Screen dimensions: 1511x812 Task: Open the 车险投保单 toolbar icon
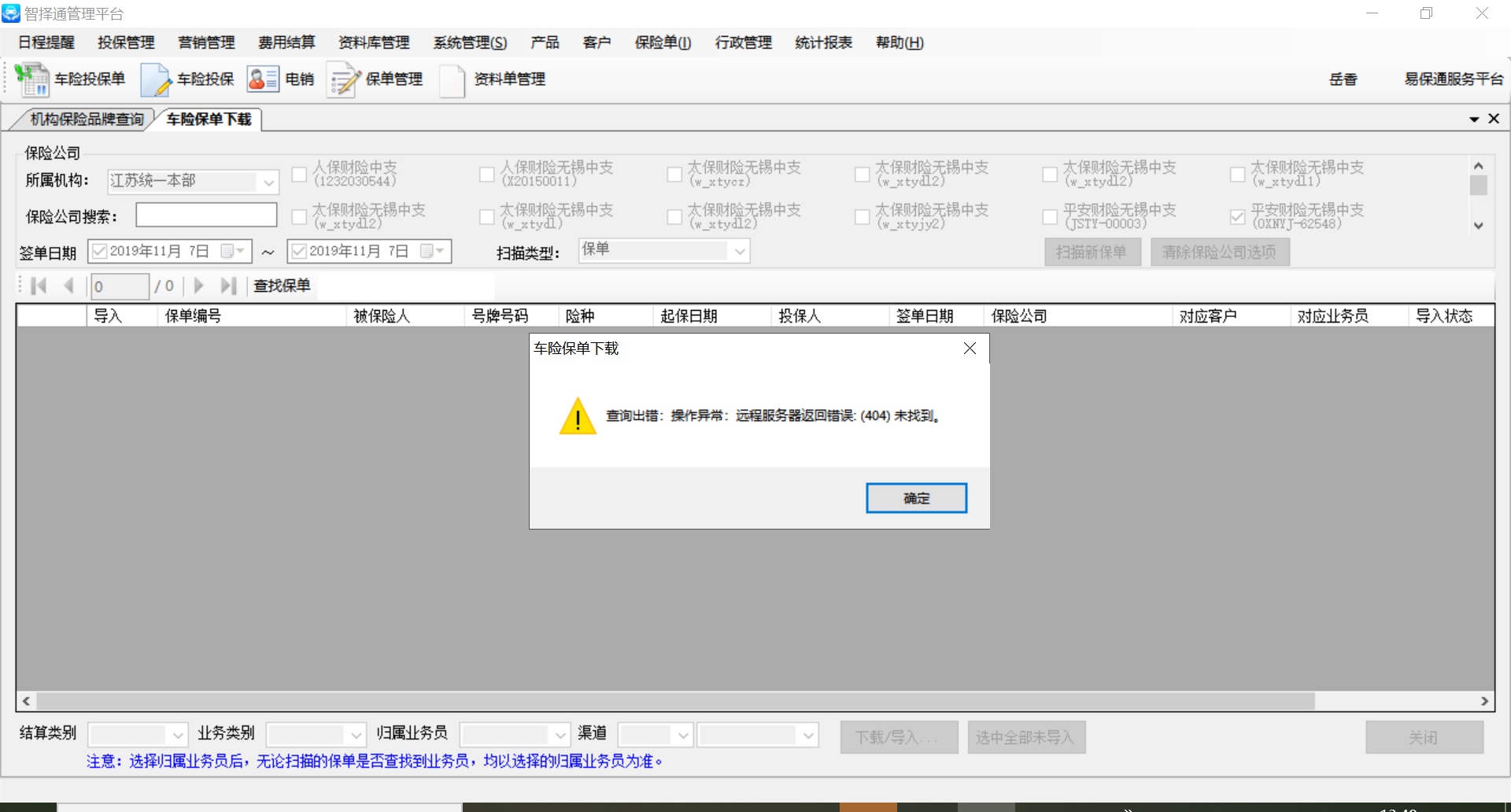click(x=31, y=79)
